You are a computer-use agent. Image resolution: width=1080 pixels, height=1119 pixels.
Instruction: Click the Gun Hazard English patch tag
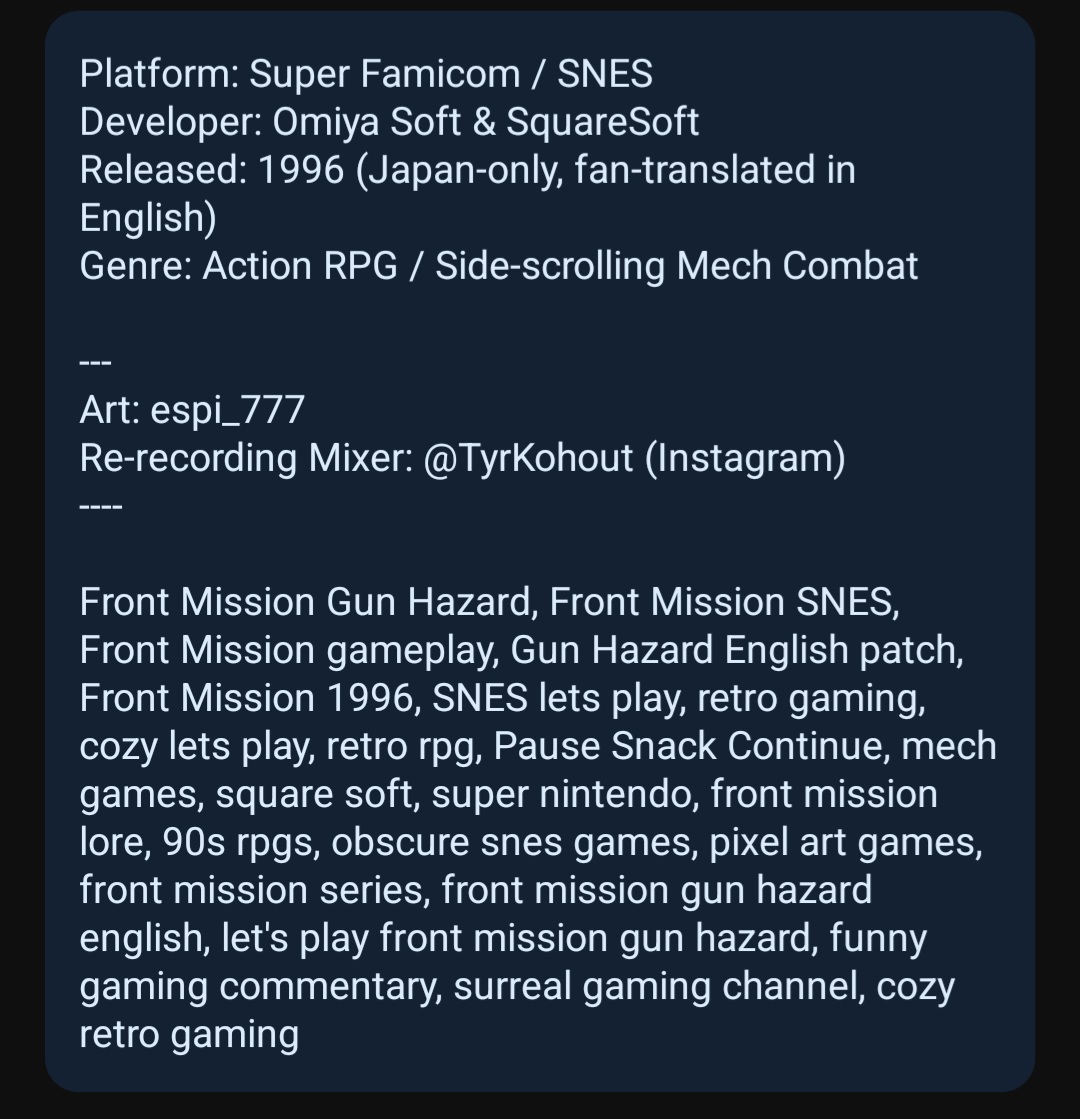click(x=734, y=650)
